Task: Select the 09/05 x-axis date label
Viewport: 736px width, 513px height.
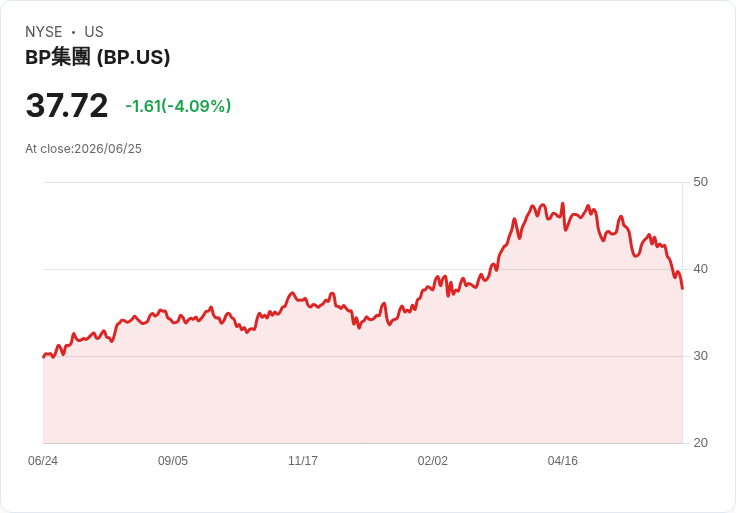Action: click(x=173, y=461)
